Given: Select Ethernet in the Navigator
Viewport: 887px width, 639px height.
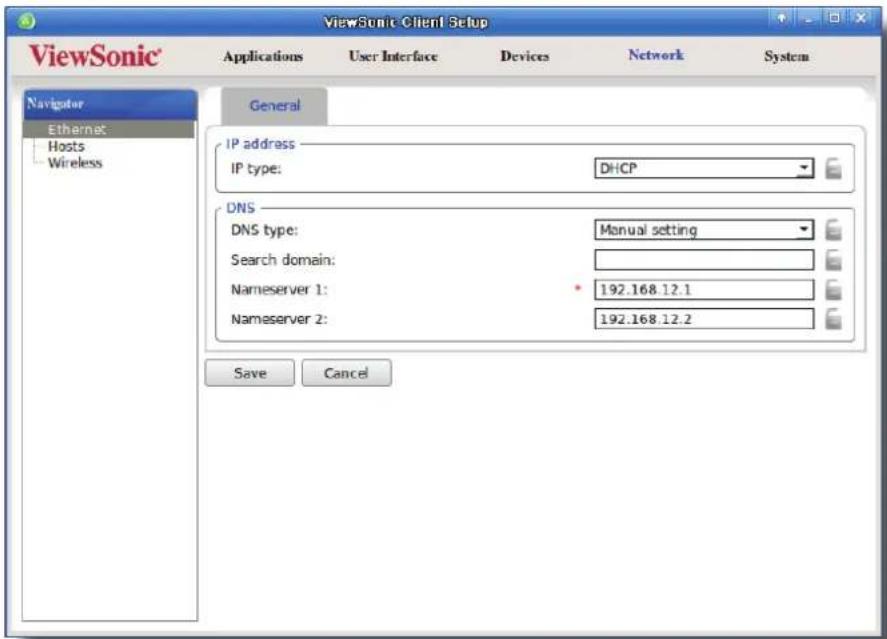Looking at the screenshot, I should (x=109, y=129).
